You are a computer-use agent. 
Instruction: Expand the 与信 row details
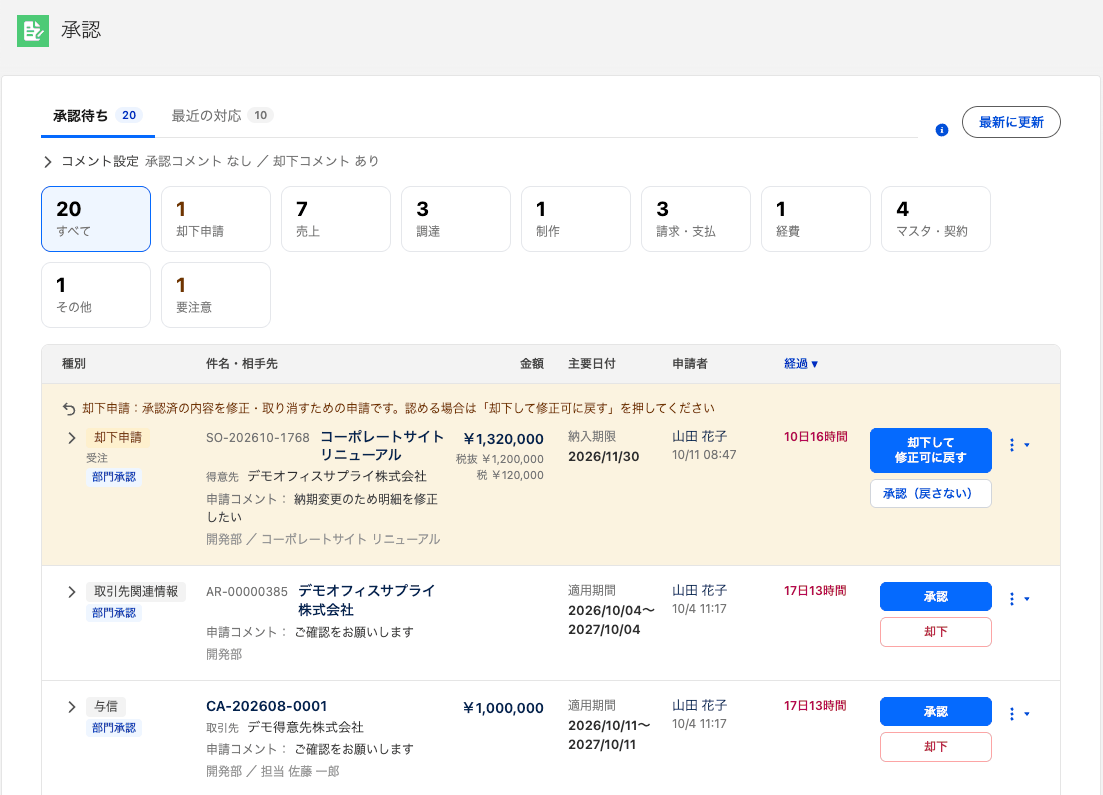click(x=72, y=706)
